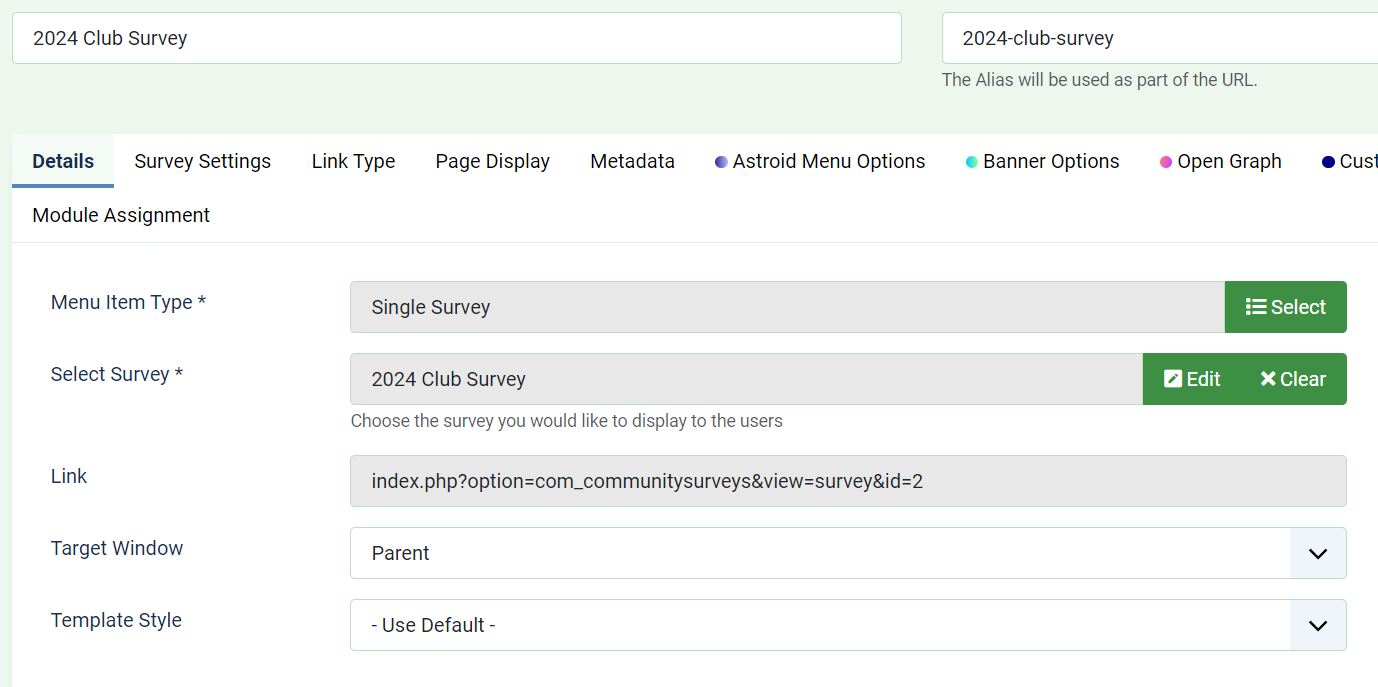This screenshot has width=1378, height=687.
Task: Click the Astroid Menu Options purple dot
Action: (721, 162)
